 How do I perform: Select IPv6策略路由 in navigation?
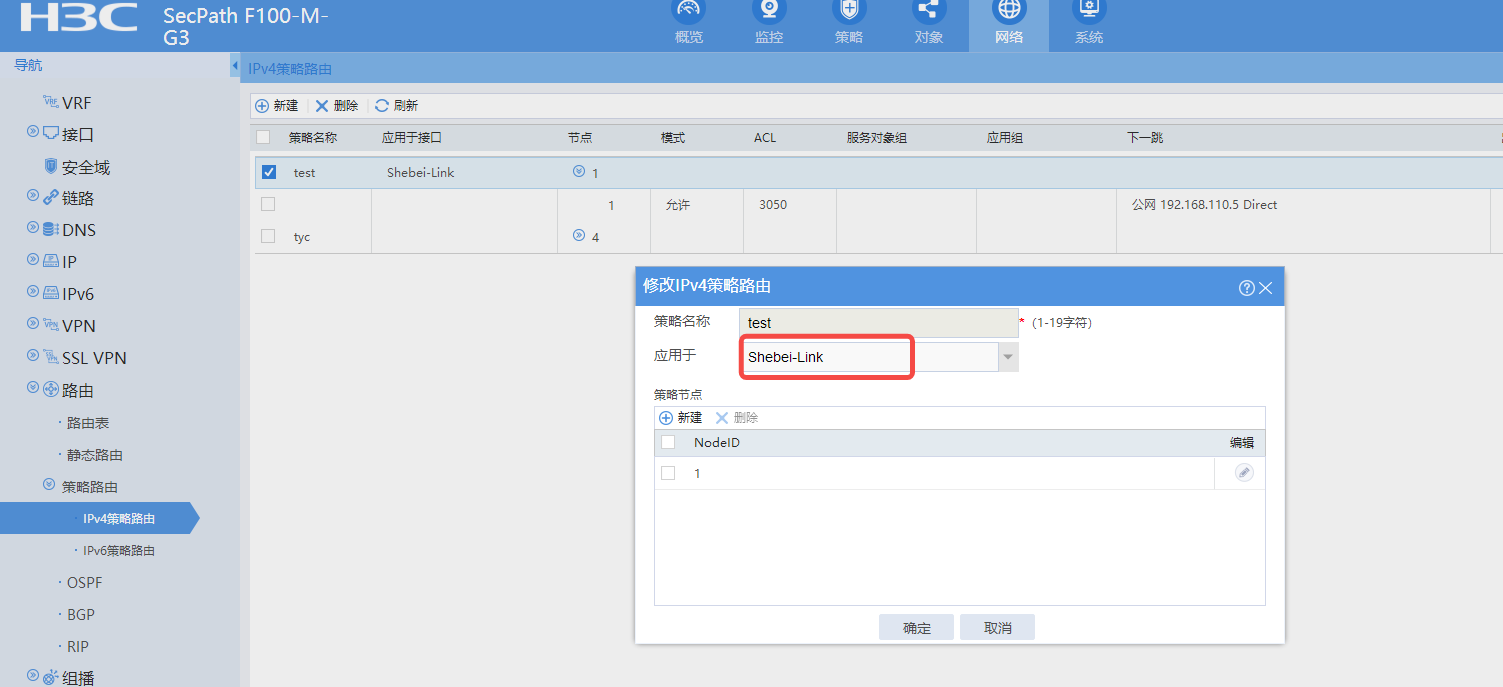[119, 551]
